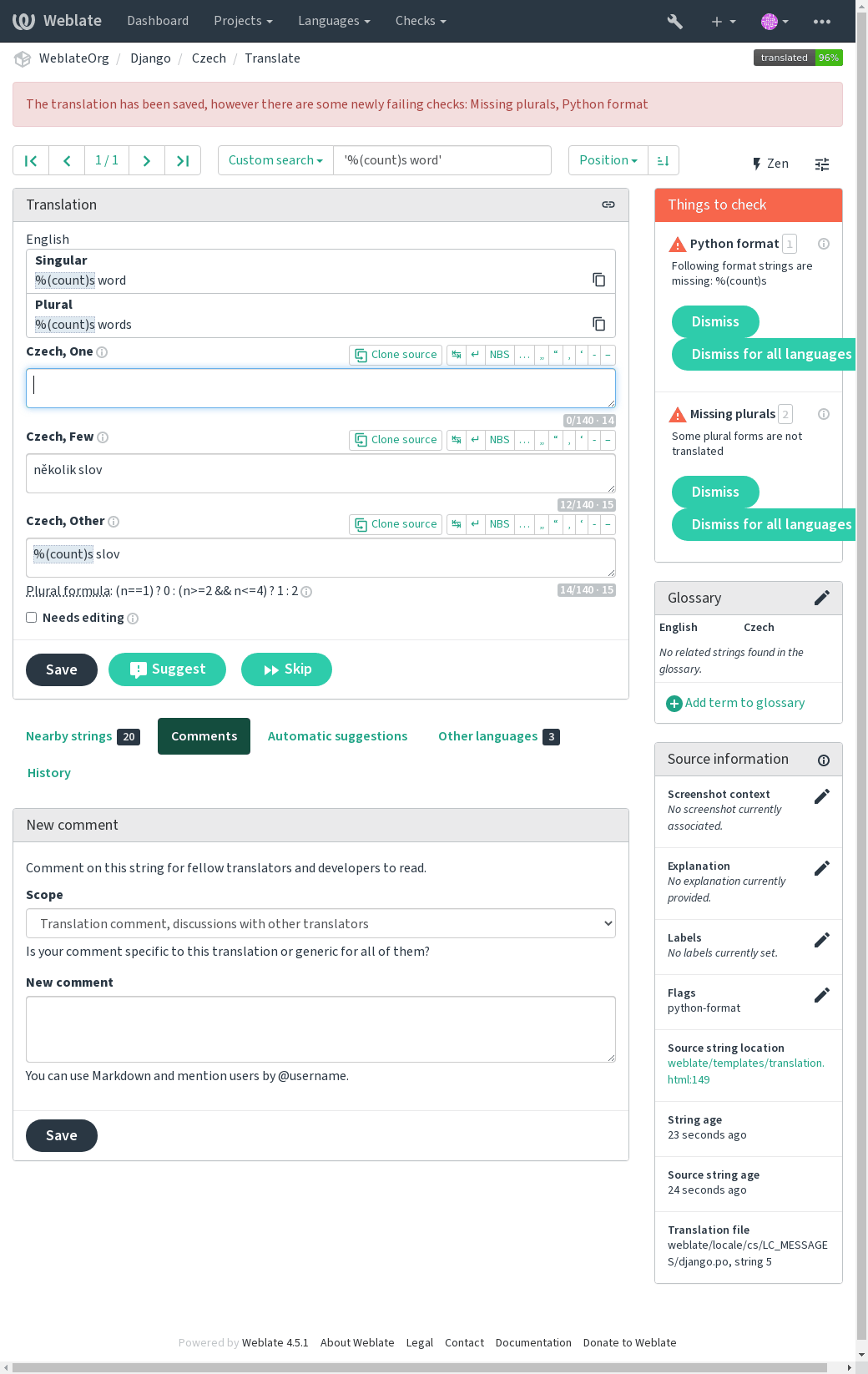Show info for Czech, One plural
The width and height of the screenshot is (868, 1374).
point(102,352)
